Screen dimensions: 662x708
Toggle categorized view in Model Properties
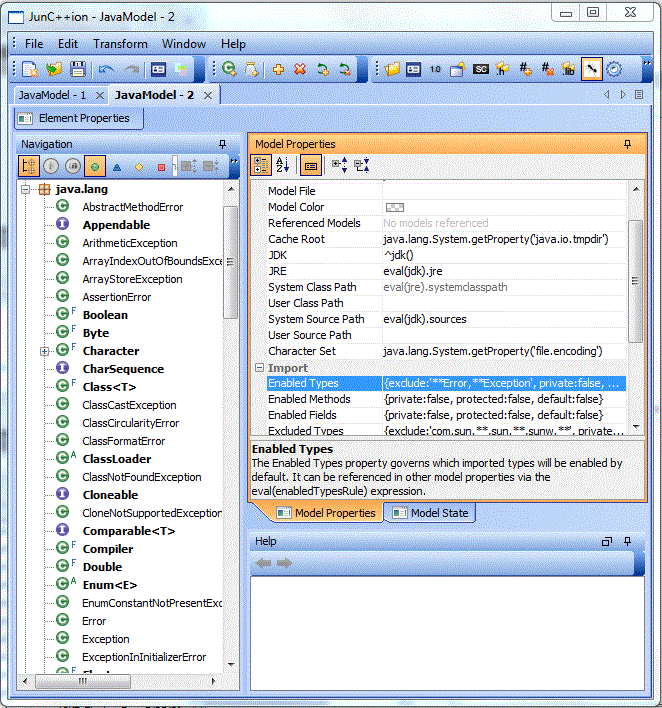click(261, 166)
